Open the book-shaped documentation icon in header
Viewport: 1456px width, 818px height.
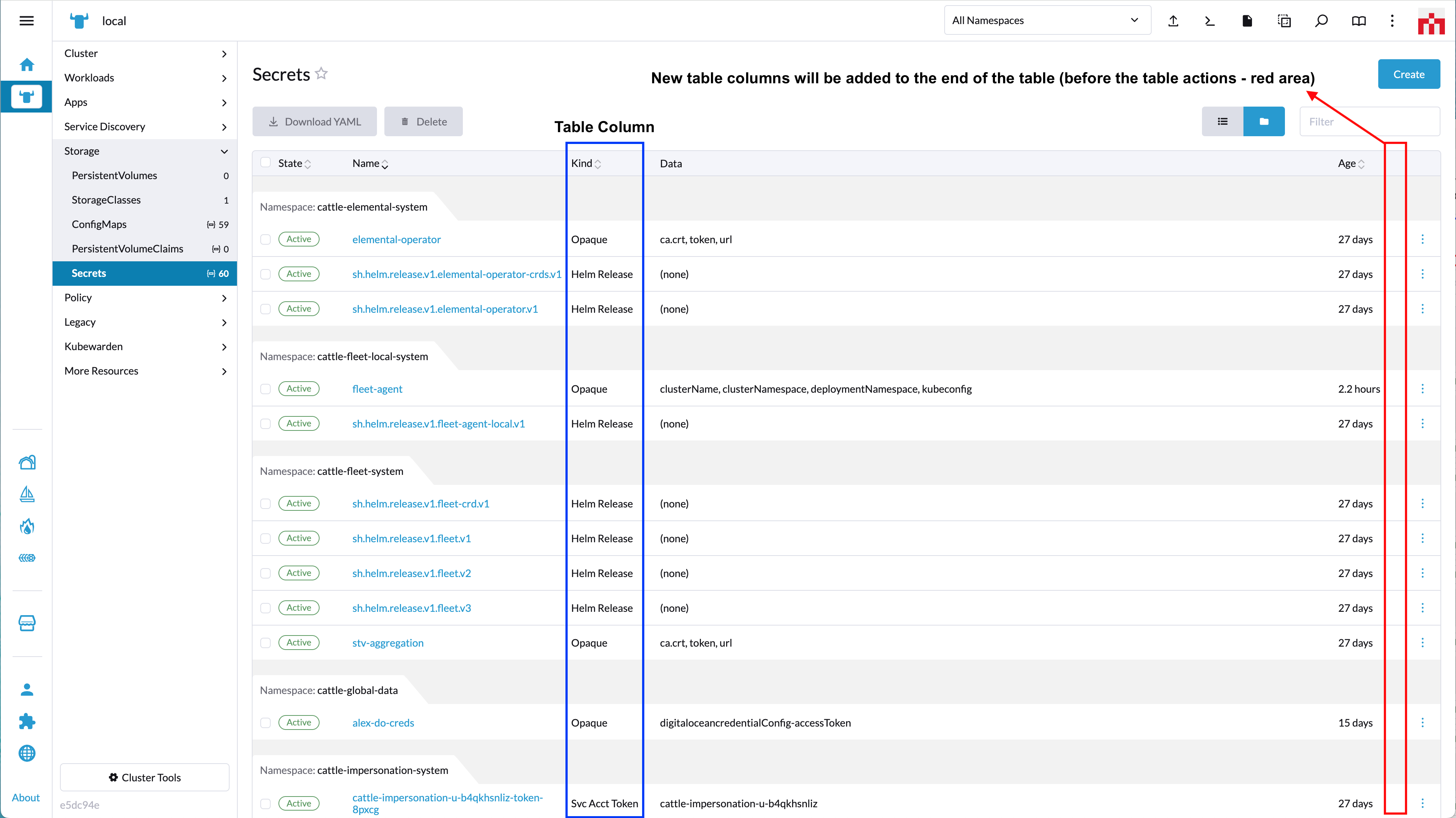pyautogui.click(x=1359, y=21)
